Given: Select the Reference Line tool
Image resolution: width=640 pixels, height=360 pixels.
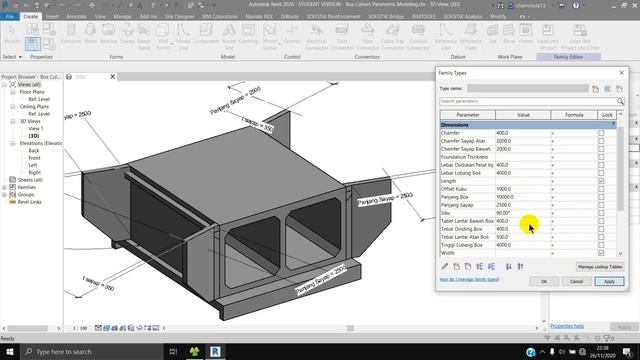Looking at the screenshot, I should 445,37.
